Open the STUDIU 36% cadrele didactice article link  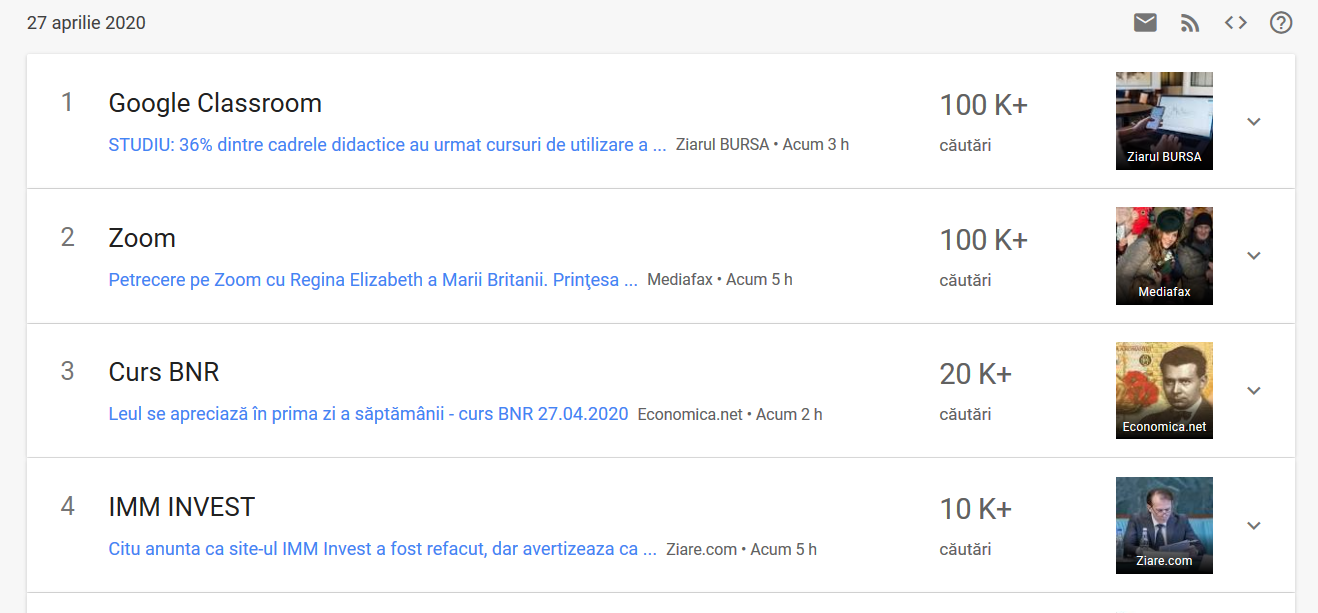(x=387, y=145)
